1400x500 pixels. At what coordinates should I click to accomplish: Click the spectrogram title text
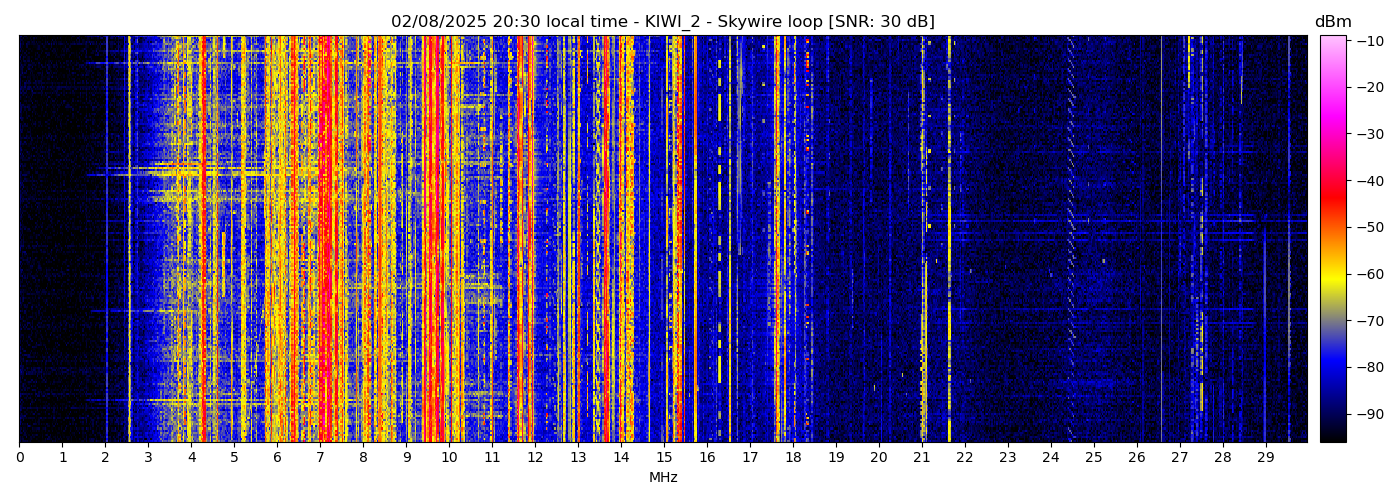(x=662, y=22)
